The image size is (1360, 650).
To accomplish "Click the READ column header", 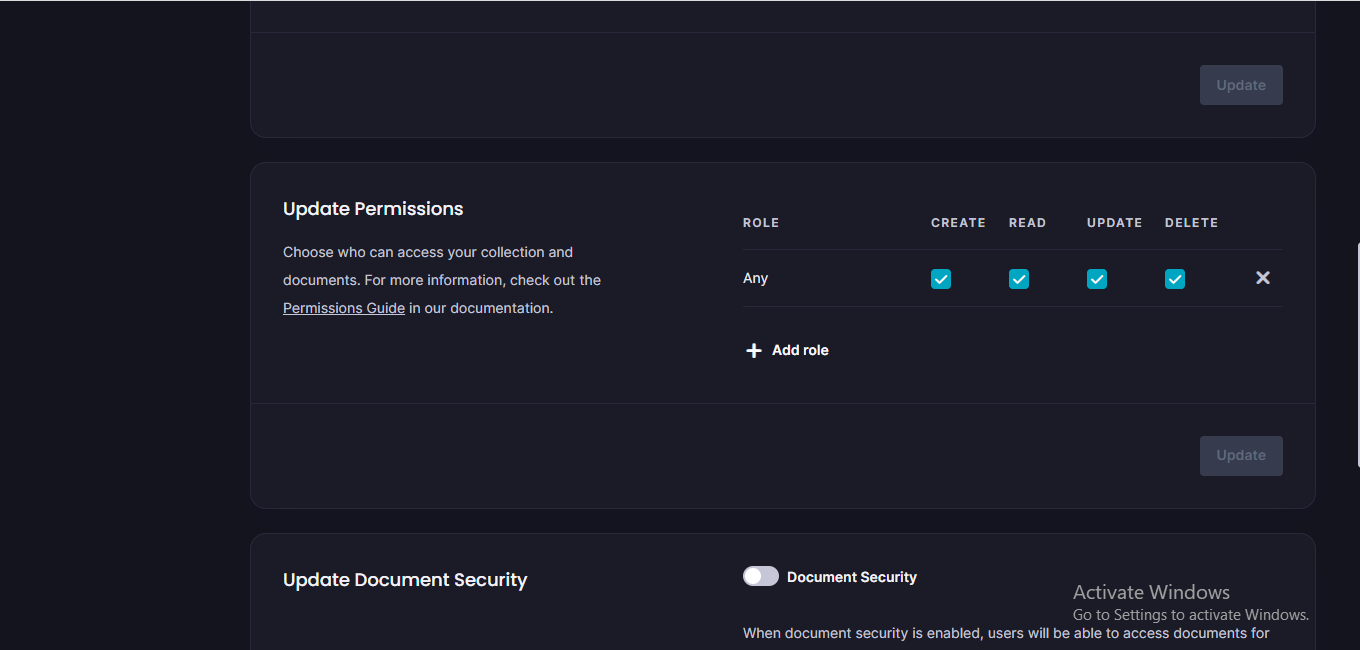I will 1027,223.
